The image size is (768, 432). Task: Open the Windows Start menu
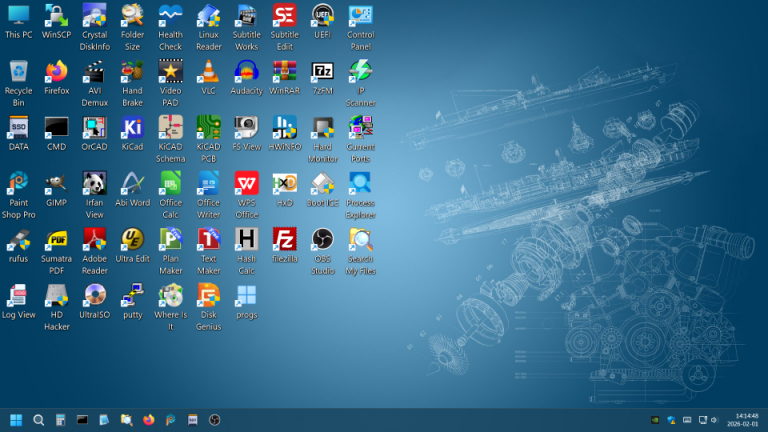pos(16,420)
